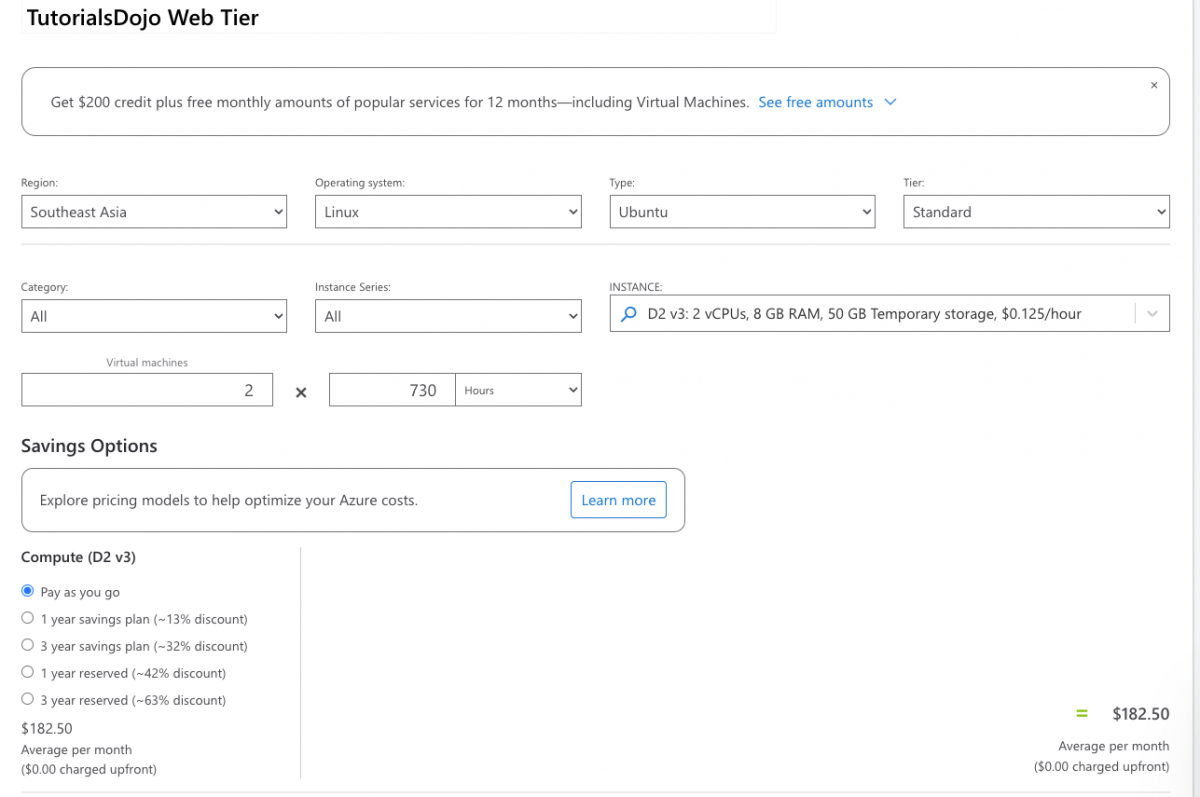
Task: Expand the See free amounts chevron
Action: pyautogui.click(x=890, y=101)
